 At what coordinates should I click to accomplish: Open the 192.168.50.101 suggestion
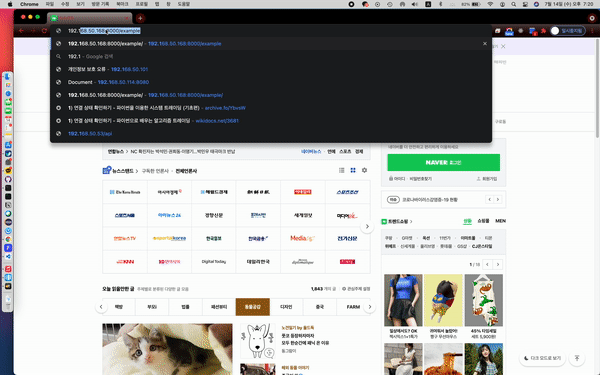(x=271, y=69)
